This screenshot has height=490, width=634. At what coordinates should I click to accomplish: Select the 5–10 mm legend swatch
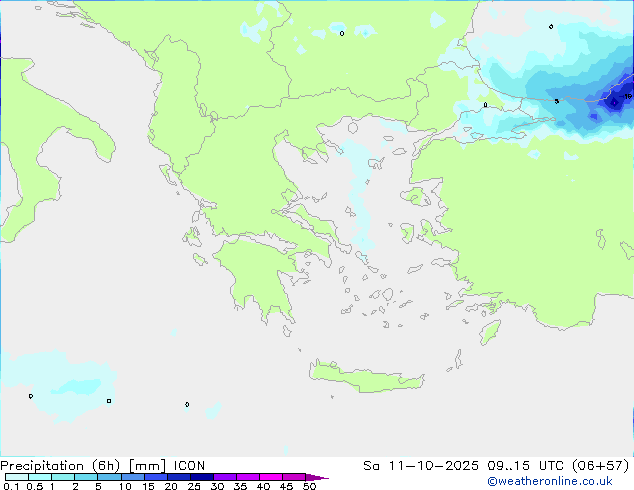click(109, 477)
